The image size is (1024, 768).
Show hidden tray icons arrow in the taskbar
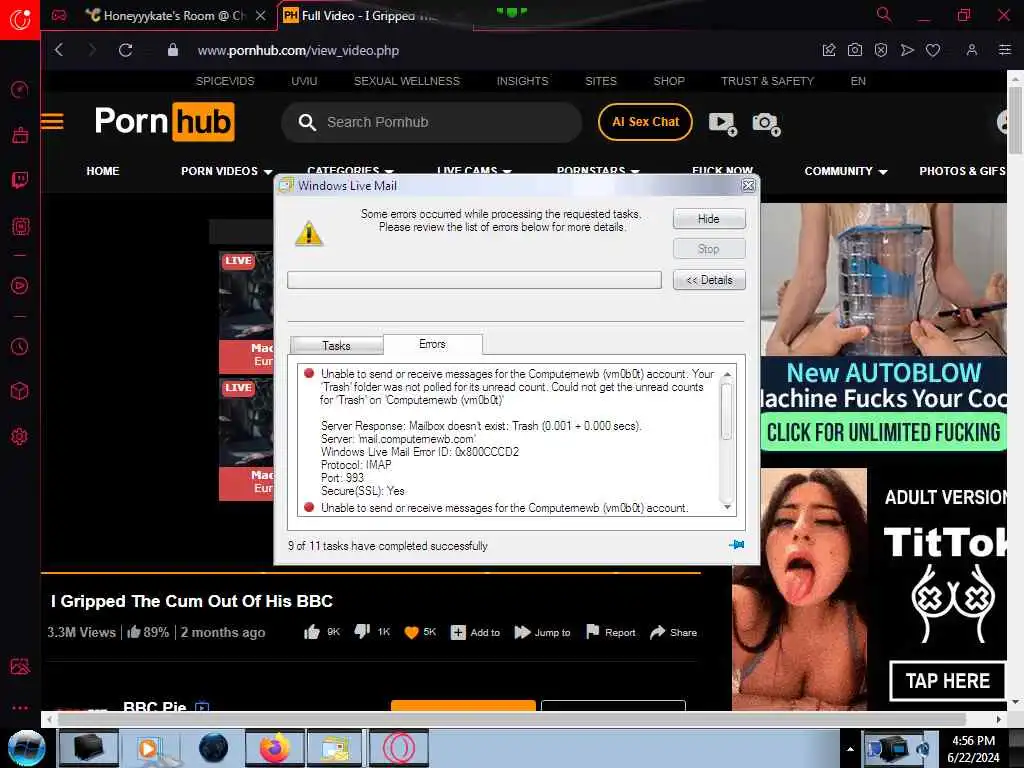point(850,749)
